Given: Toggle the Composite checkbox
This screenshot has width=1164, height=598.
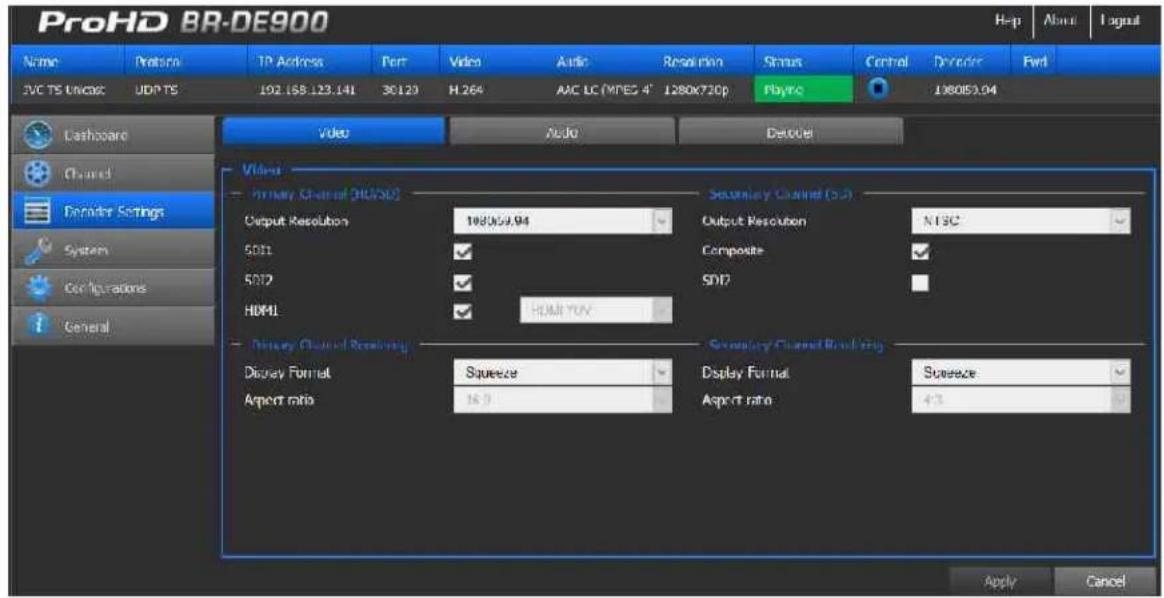Looking at the screenshot, I should point(921,252).
